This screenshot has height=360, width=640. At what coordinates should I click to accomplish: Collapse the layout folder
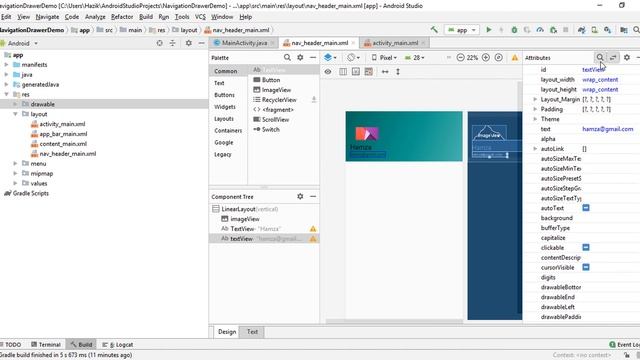pyautogui.click(x=16, y=114)
